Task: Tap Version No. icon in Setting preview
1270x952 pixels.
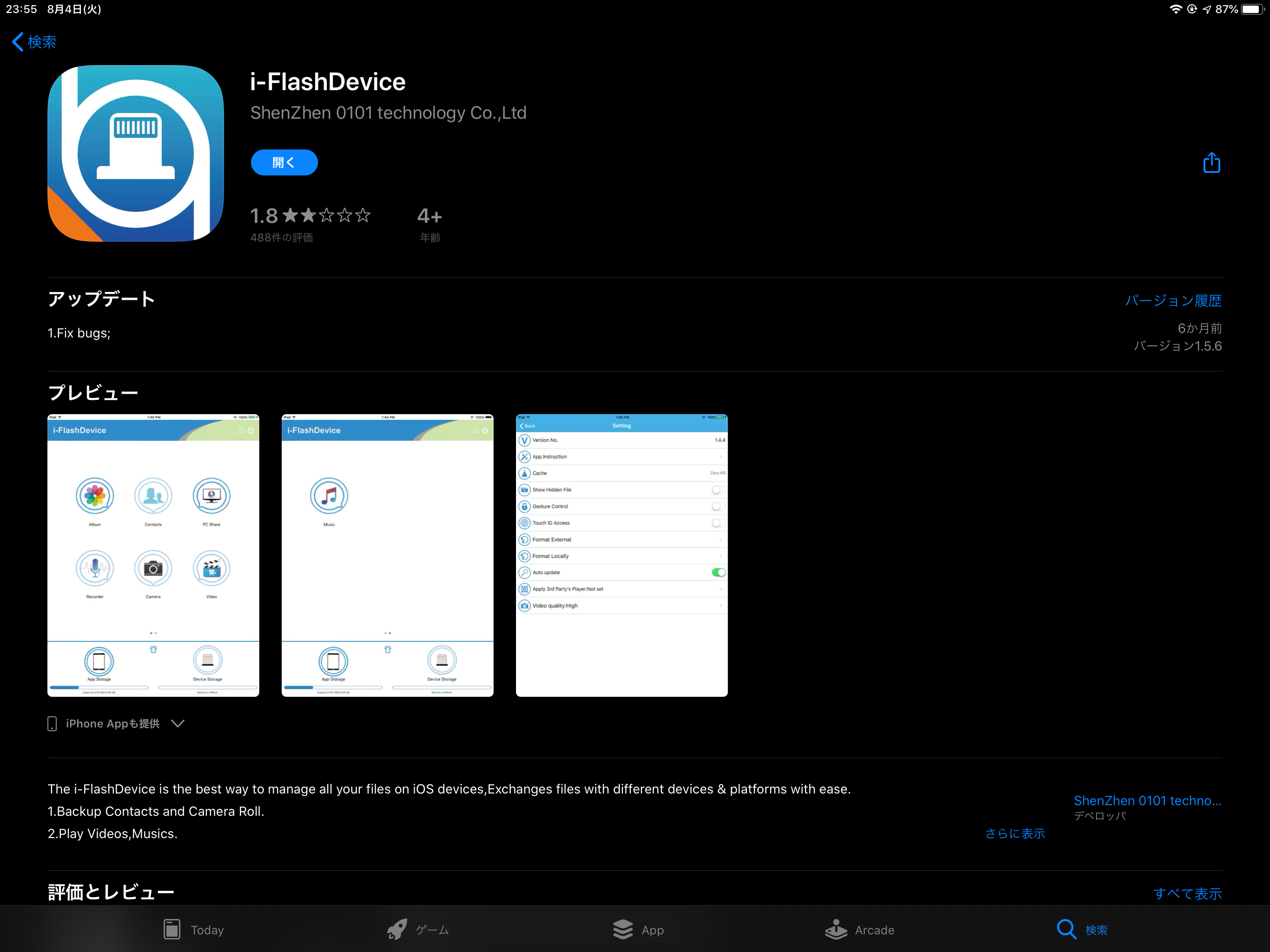Action: 524,440
